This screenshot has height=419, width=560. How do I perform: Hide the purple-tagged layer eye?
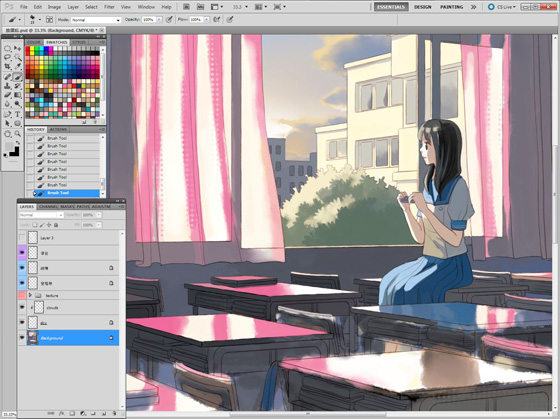tap(22, 253)
